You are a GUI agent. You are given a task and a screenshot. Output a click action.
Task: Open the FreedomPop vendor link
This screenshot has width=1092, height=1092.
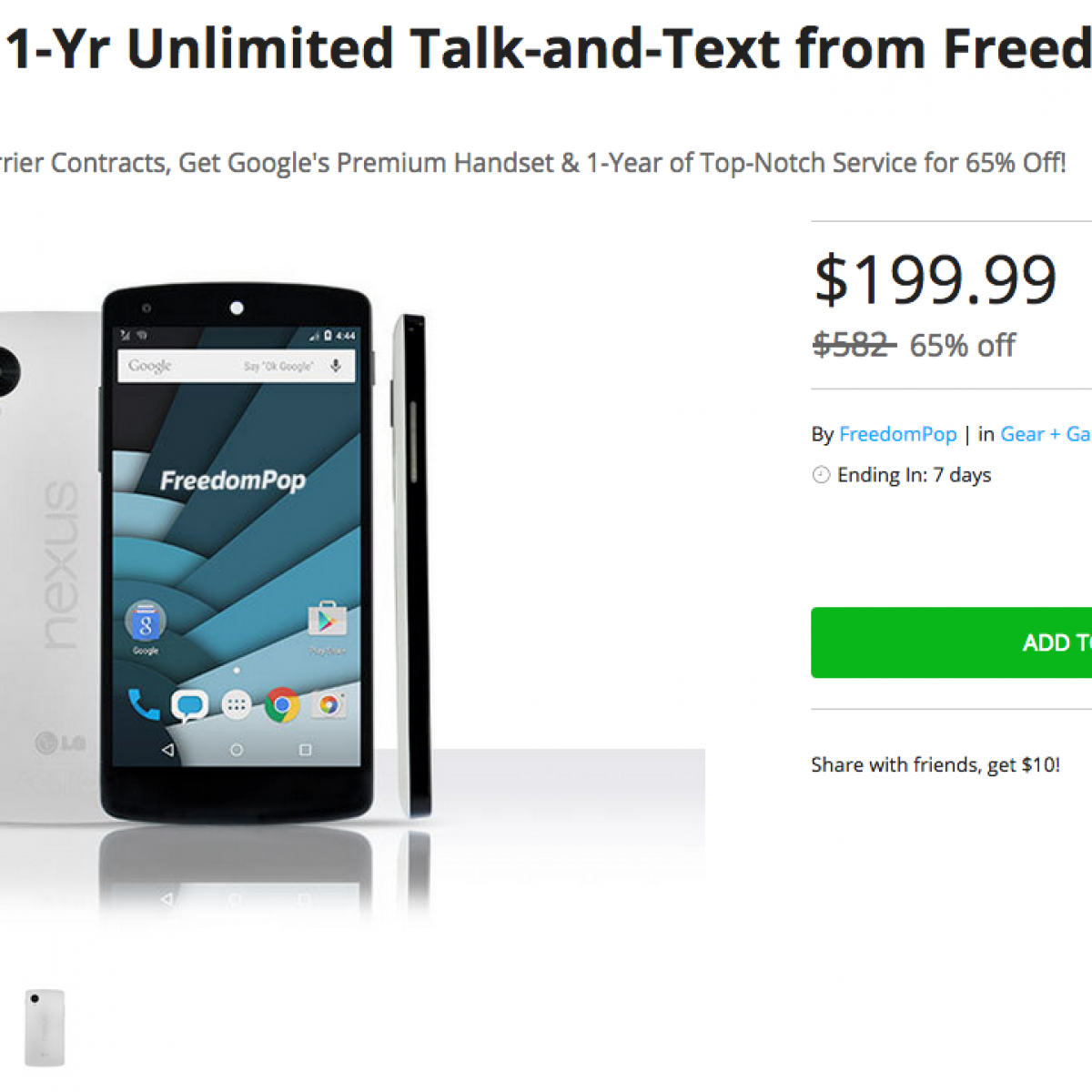[x=897, y=434]
